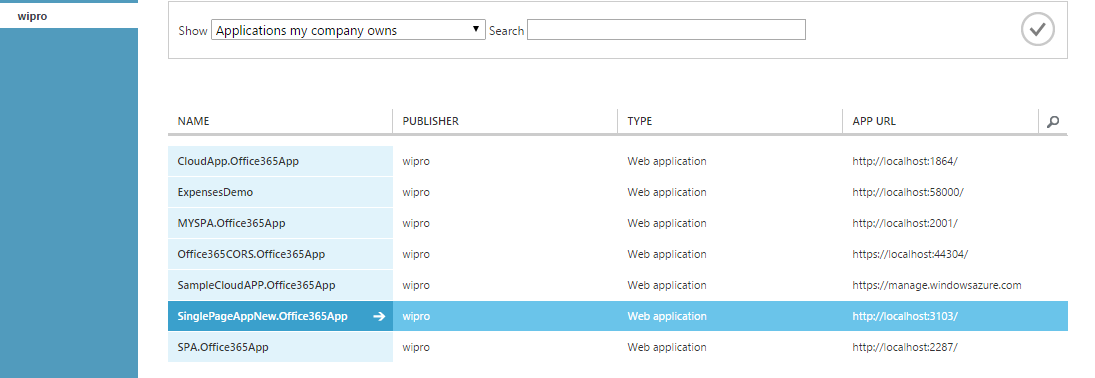Focus the Search text field

666,30
